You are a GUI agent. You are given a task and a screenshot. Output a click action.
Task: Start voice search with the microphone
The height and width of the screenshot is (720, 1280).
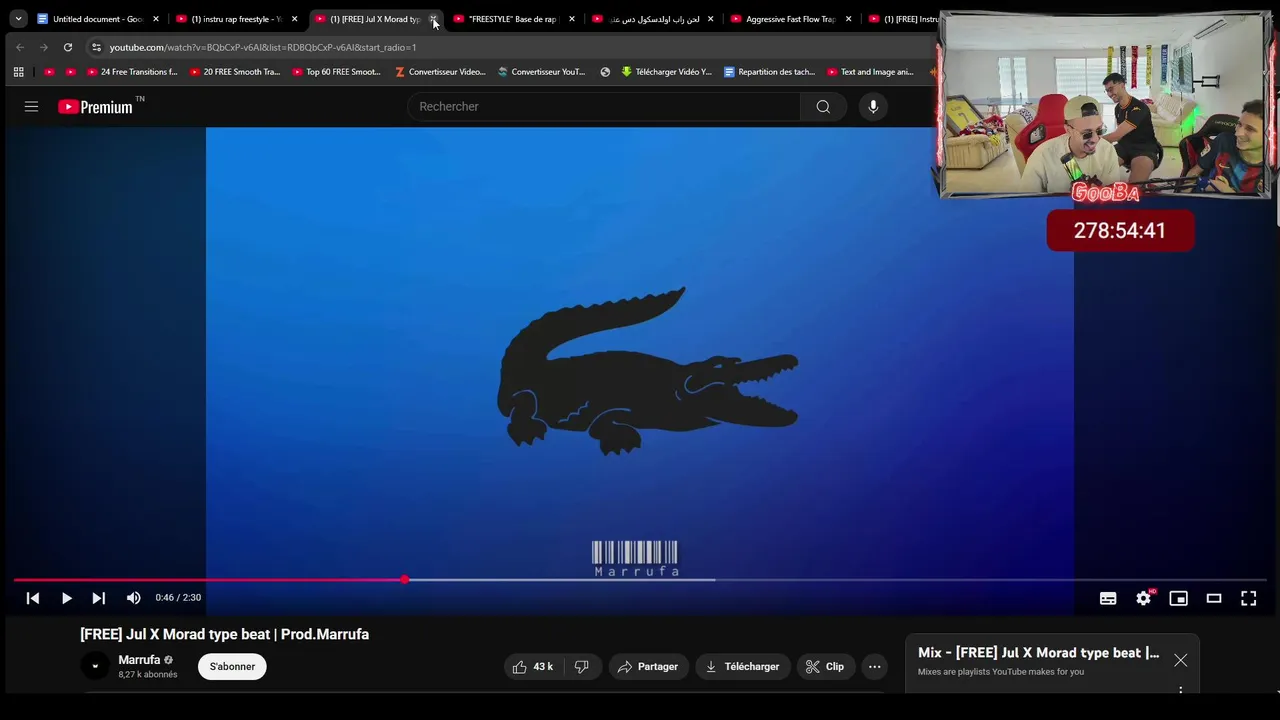point(873,107)
